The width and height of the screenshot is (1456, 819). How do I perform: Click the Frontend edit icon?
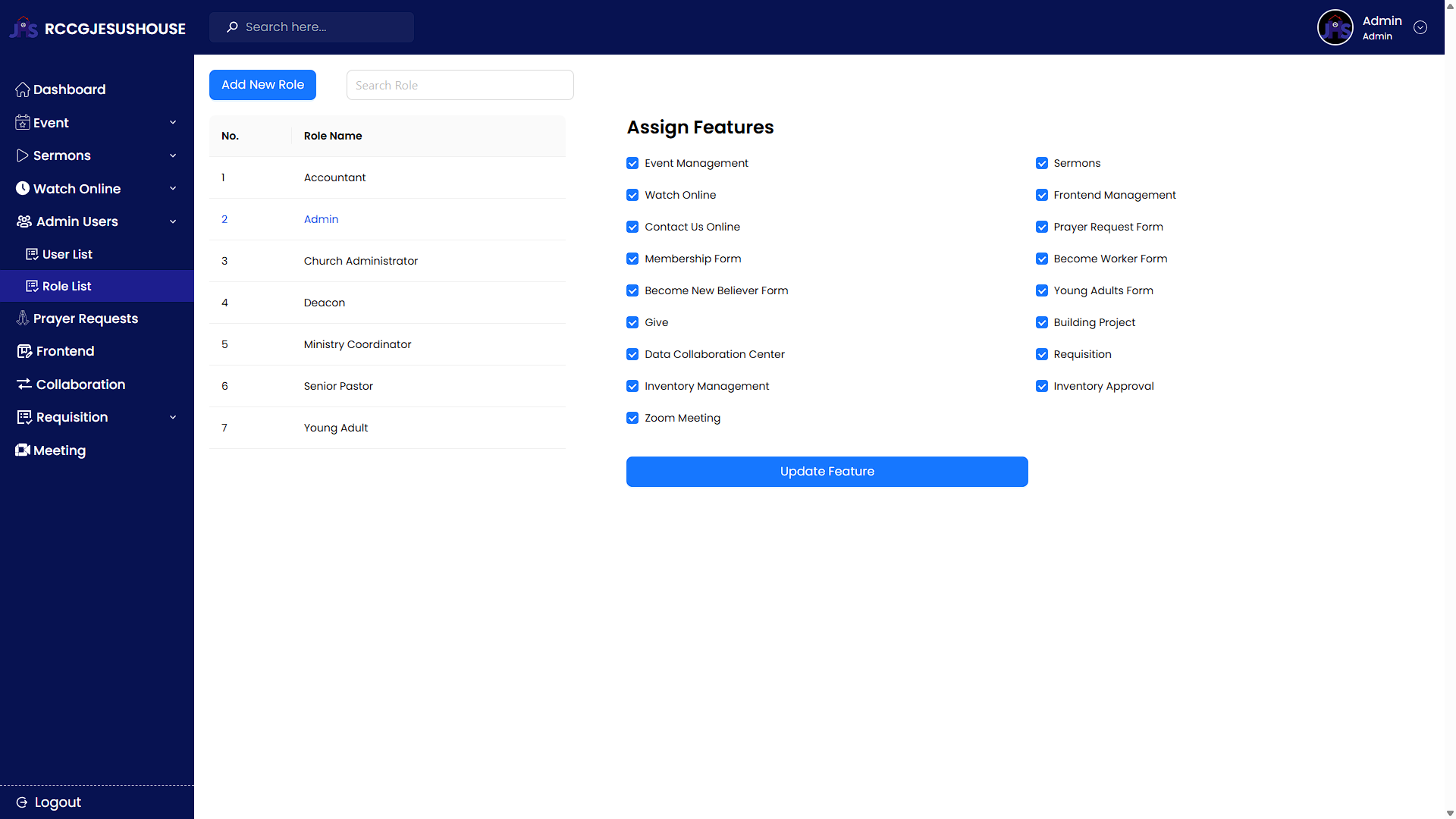[x=24, y=351]
